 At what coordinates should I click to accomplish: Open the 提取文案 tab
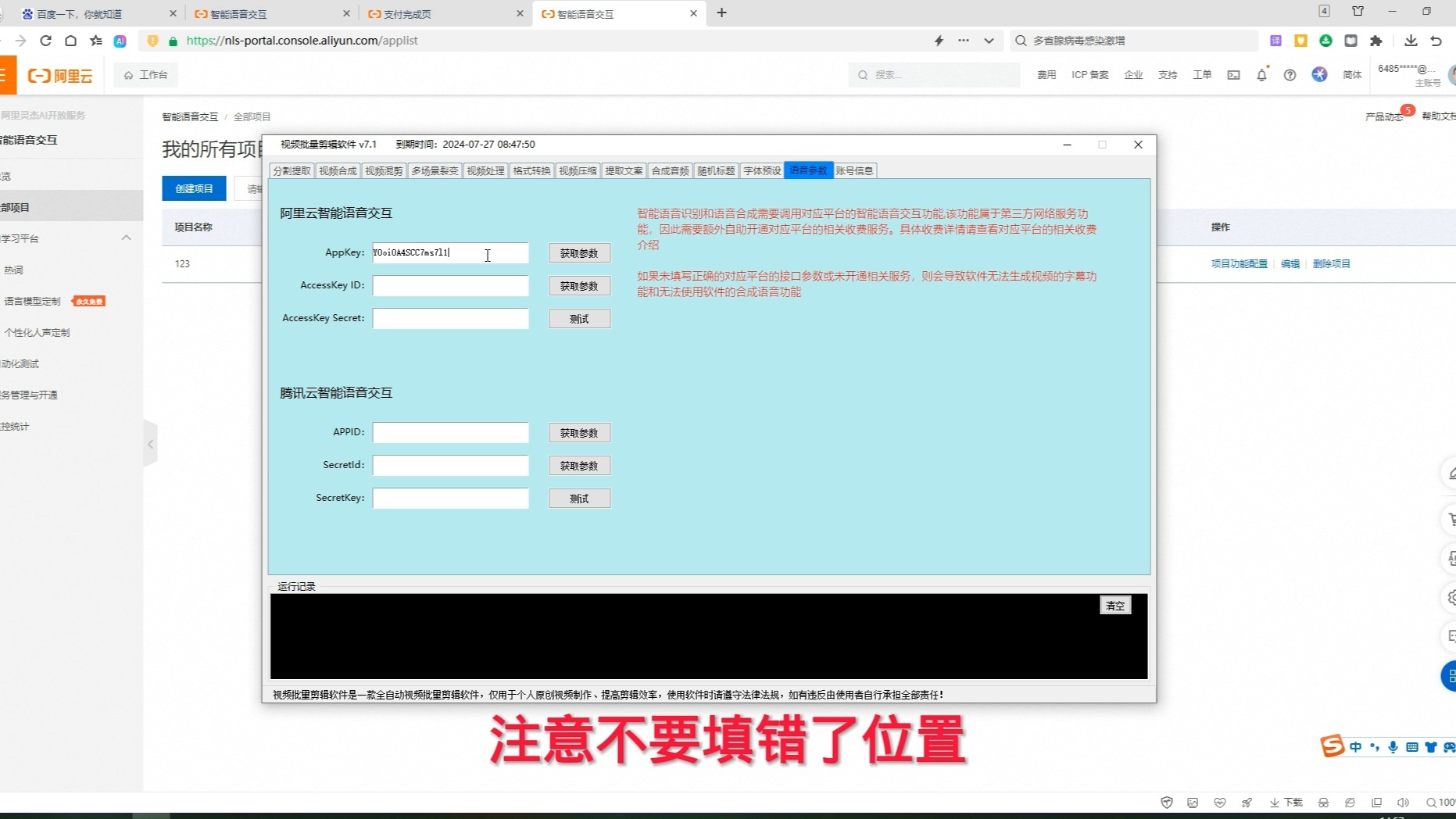(624, 170)
